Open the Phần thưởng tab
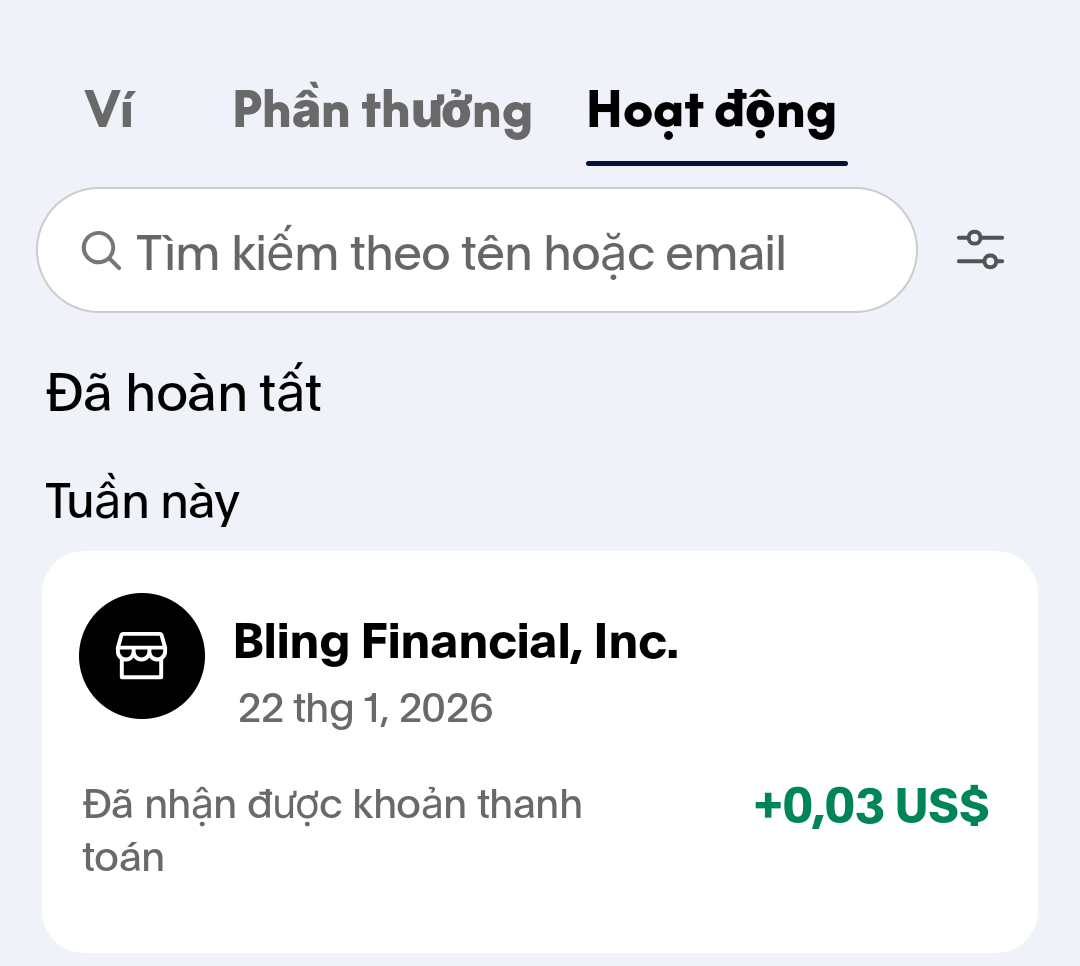Viewport: 1080px width, 966px height. pyautogui.click(x=382, y=111)
